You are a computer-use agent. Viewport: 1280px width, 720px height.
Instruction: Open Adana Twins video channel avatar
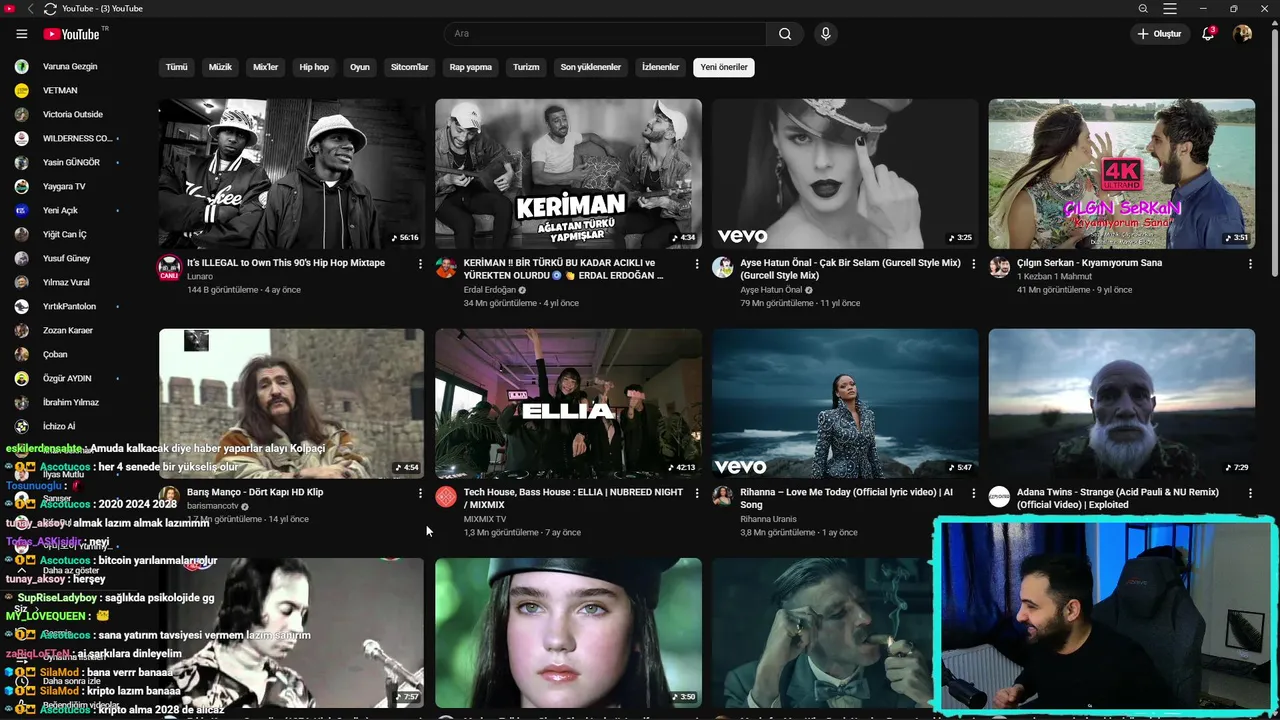999,496
